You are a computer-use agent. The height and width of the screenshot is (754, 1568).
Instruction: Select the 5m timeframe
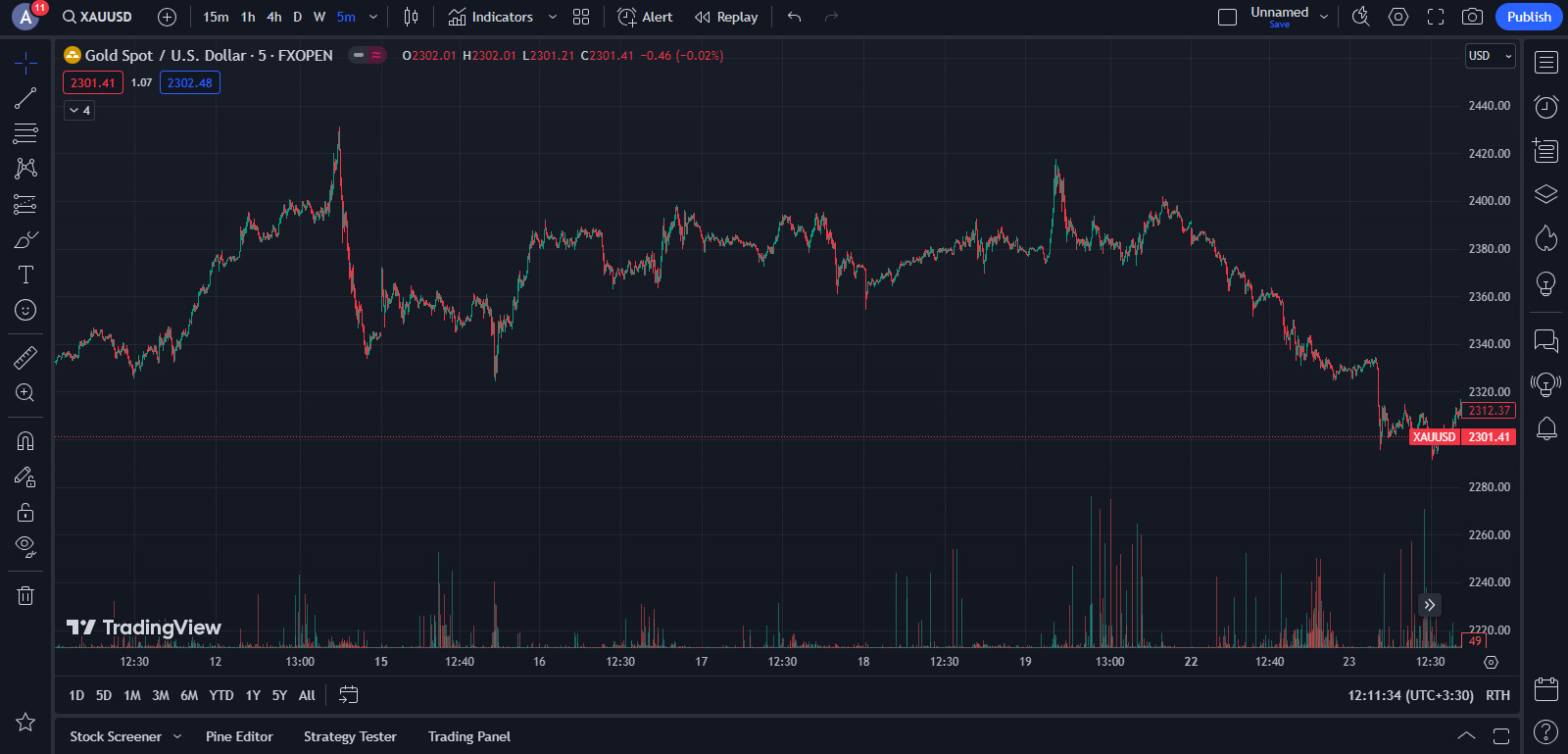point(346,17)
